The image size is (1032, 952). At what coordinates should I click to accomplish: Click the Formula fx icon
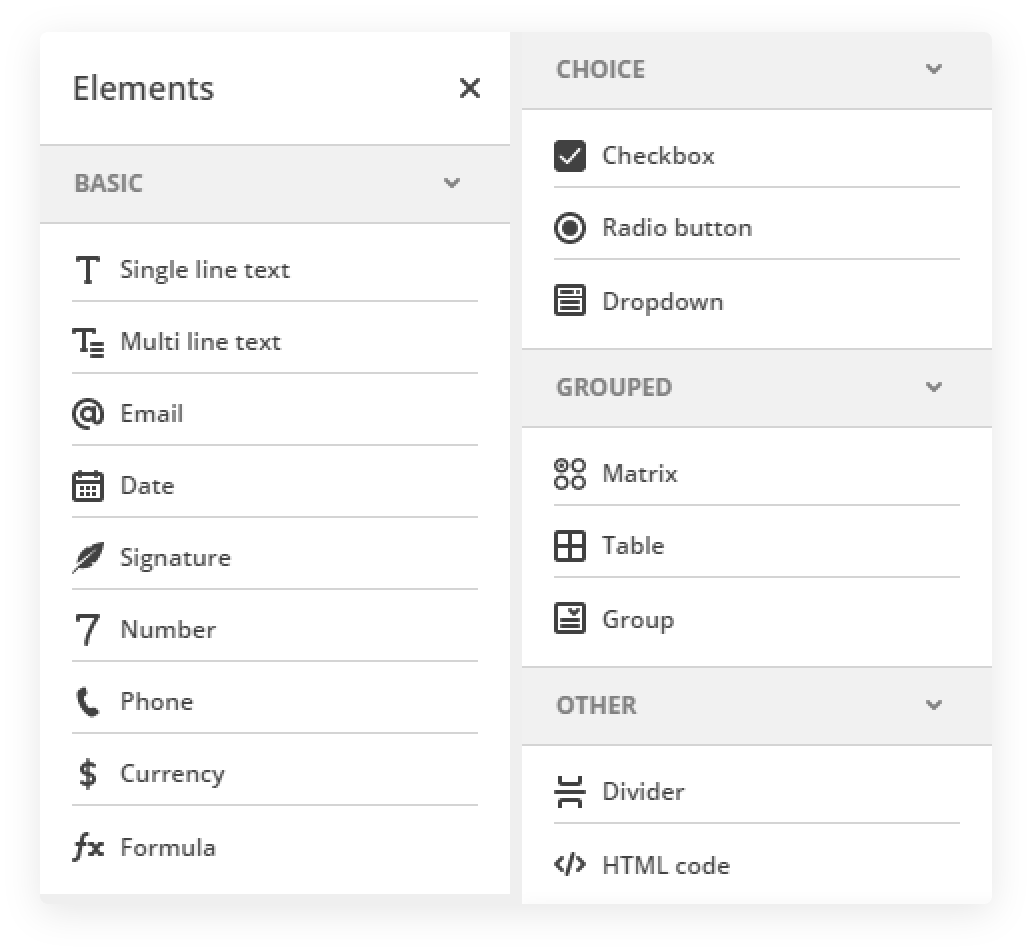[88, 848]
